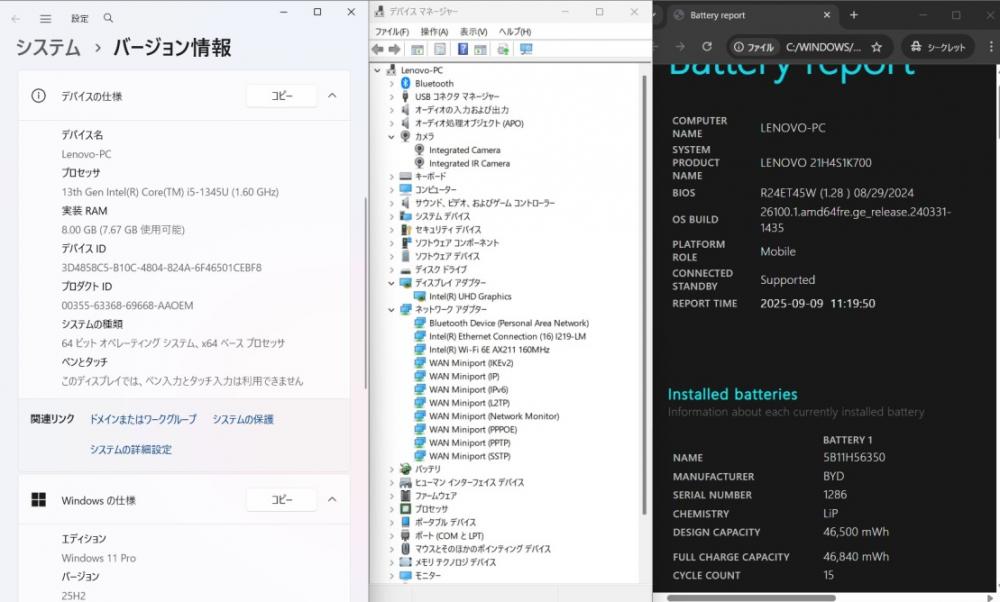This screenshot has height=602, width=1000.
Task: Open the ヘルプ(H) menu in Device Manager
Action: pos(515,32)
